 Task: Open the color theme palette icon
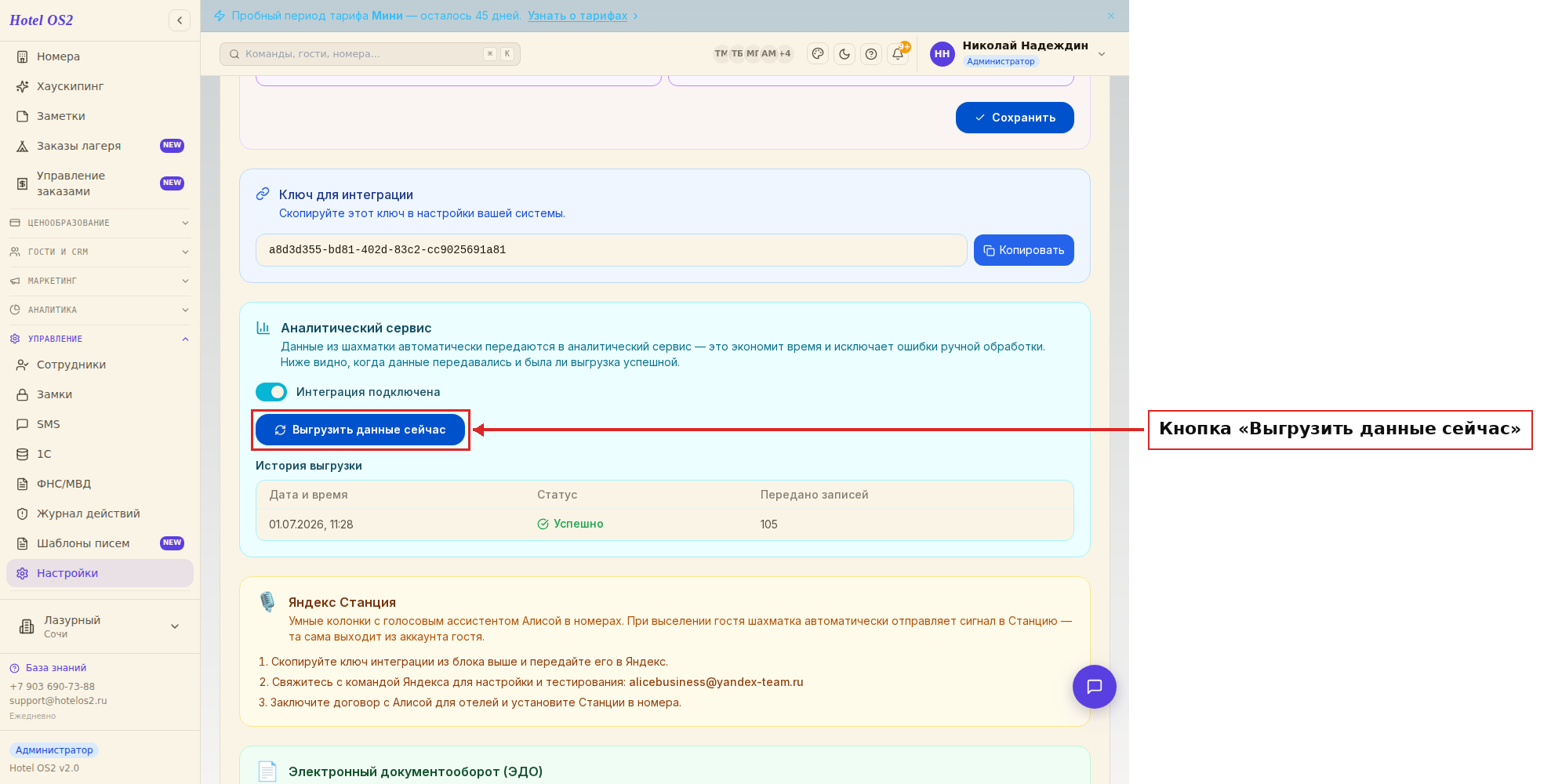(x=818, y=54)
